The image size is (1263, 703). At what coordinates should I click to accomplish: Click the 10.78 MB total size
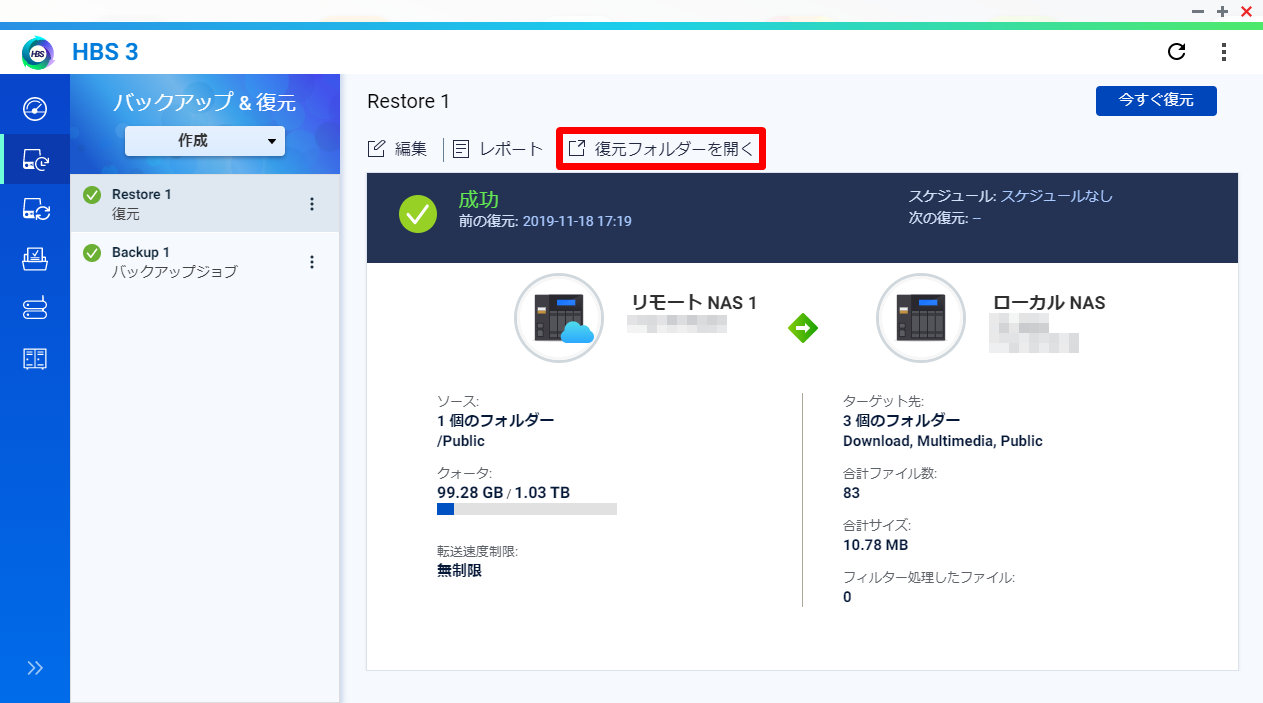pyautogui.click(x=876, y=545)
